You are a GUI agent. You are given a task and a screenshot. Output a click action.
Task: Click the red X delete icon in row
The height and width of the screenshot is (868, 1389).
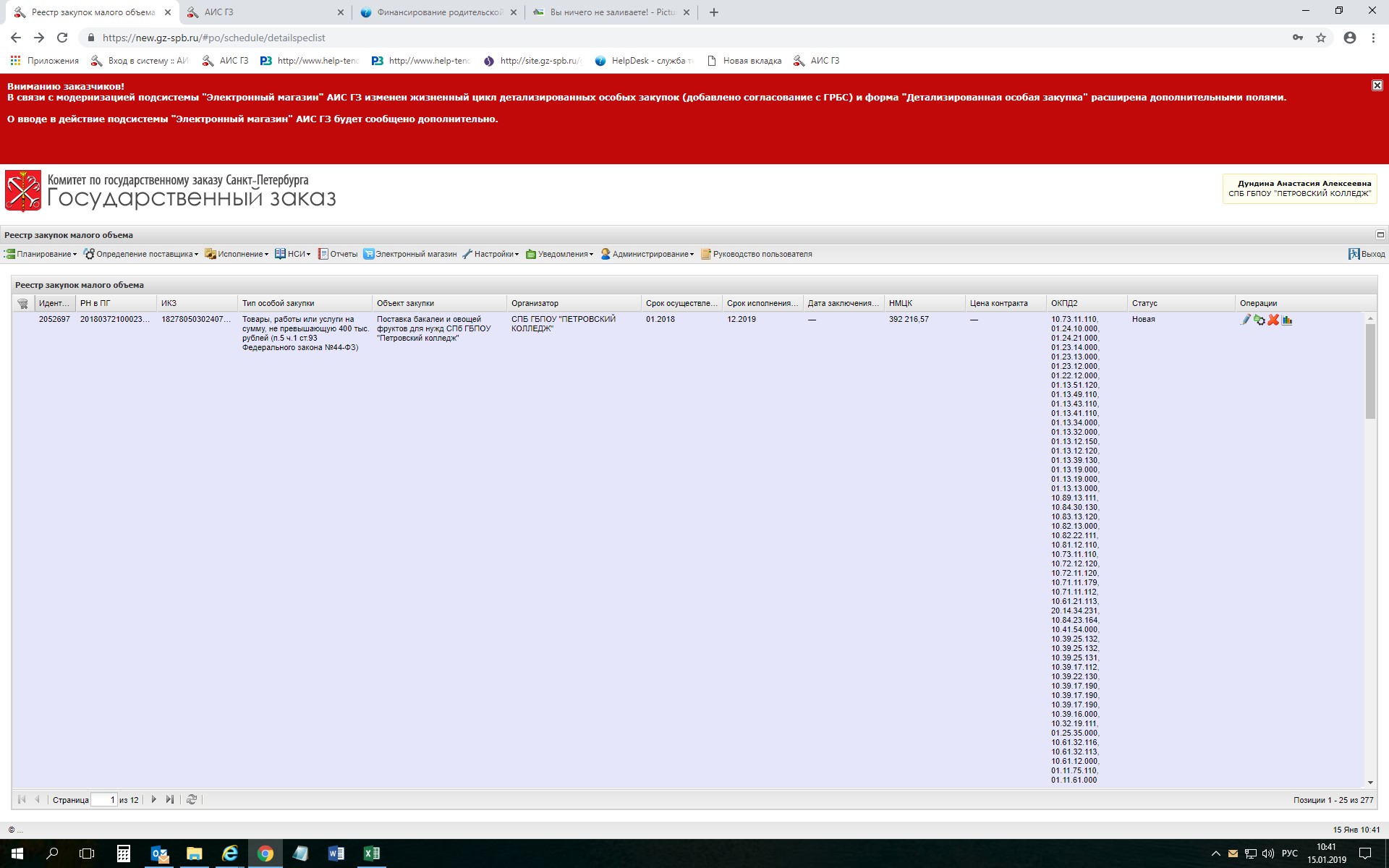[1273, 320]
